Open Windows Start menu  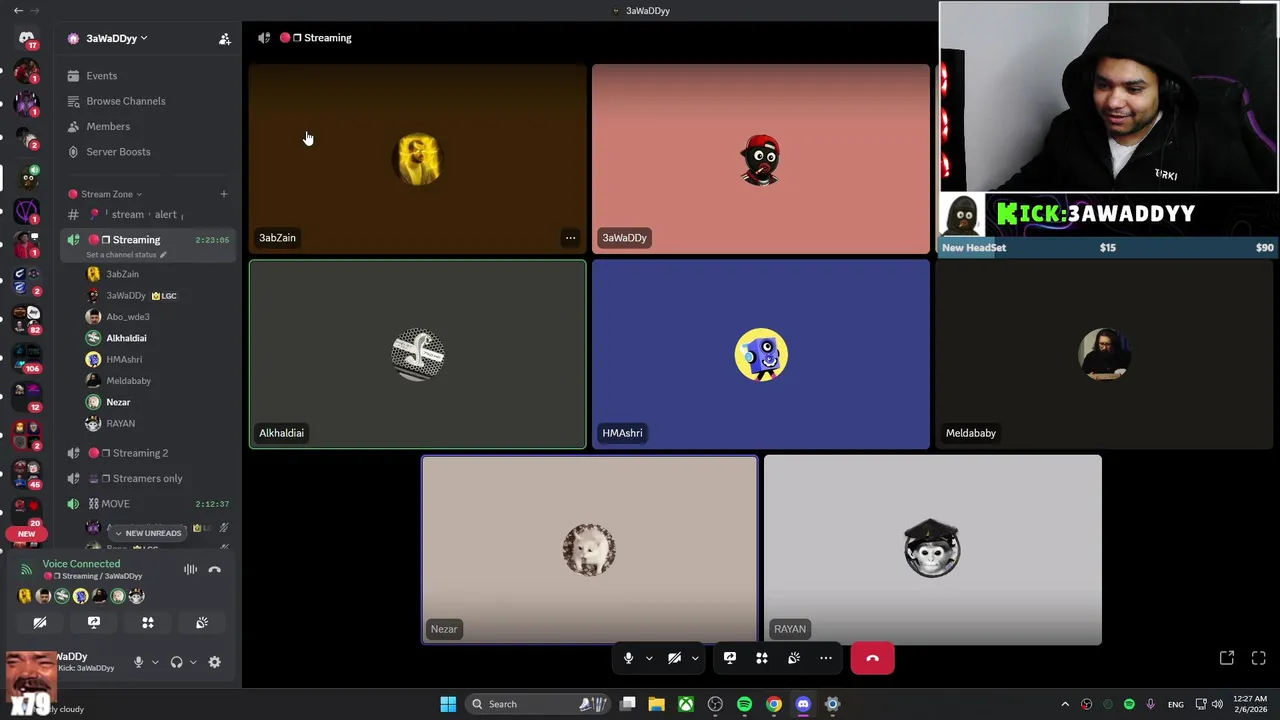click(x=448, y=704)
